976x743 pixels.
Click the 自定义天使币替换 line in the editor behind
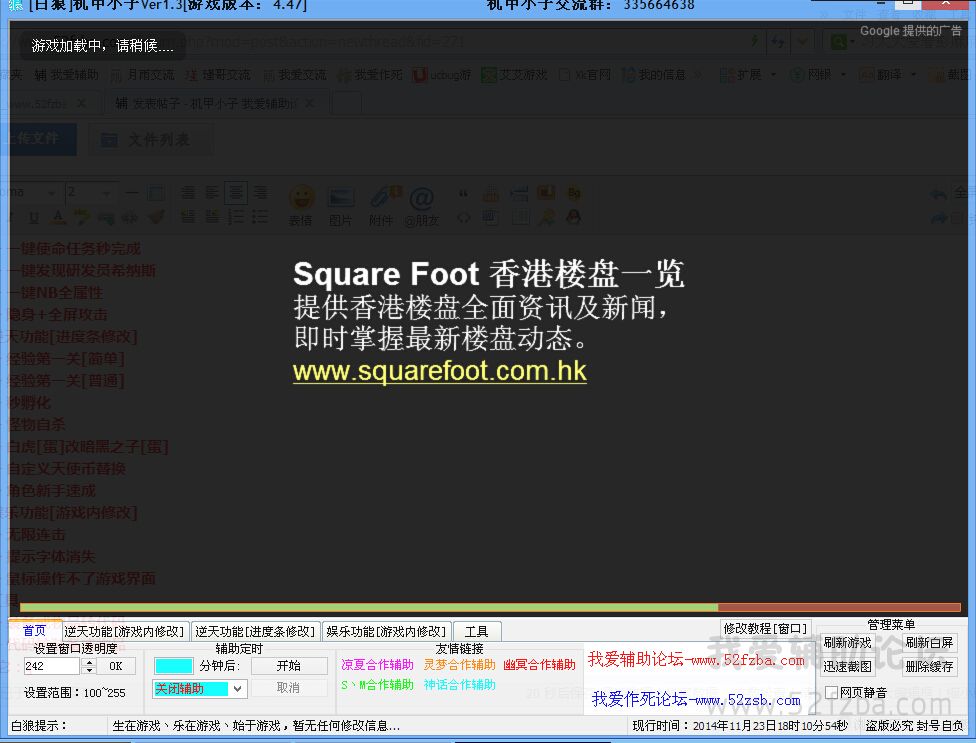(x=67, y=469)
